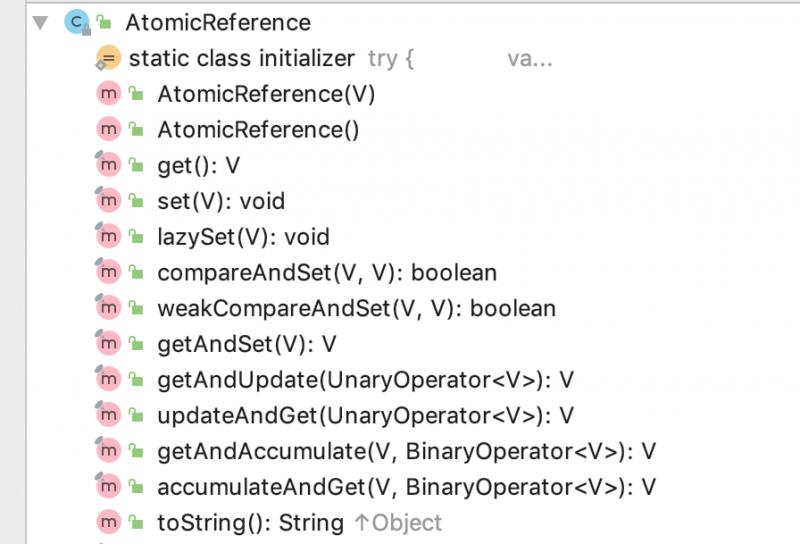Click the AtomicReference class name
800x544 pixels.
[x=218, y=22]
